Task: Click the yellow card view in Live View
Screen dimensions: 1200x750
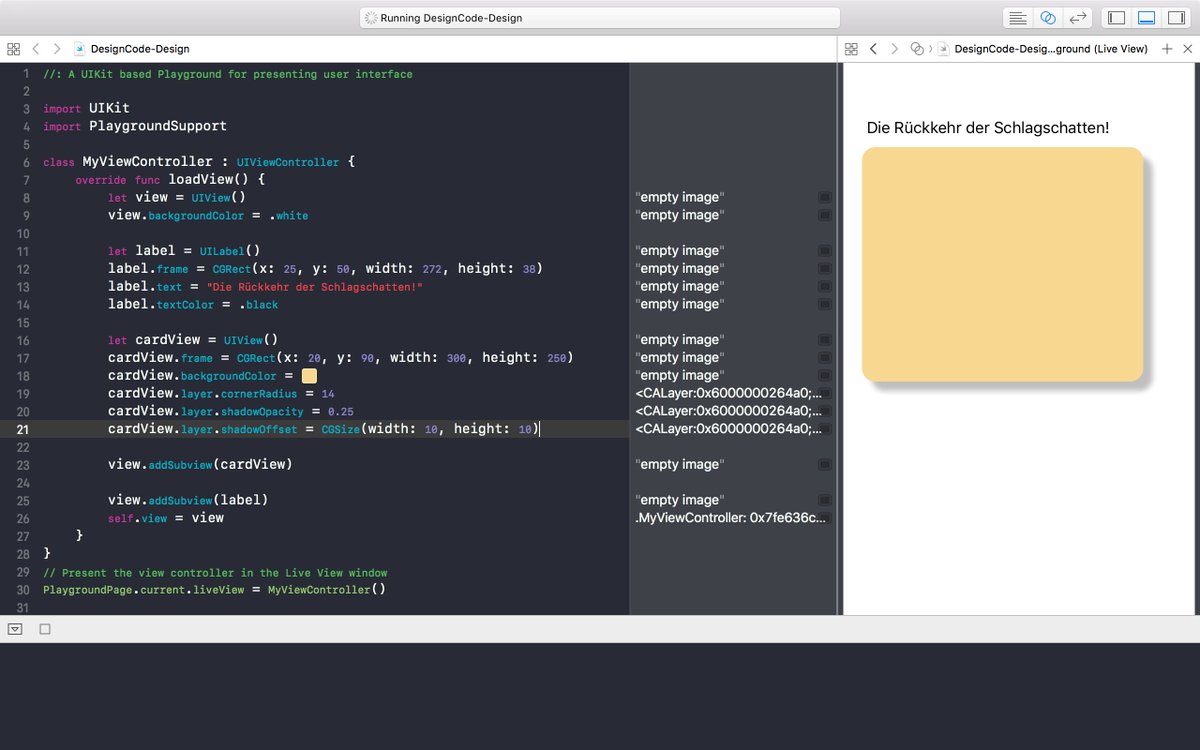Action: tap(1002, 264)
